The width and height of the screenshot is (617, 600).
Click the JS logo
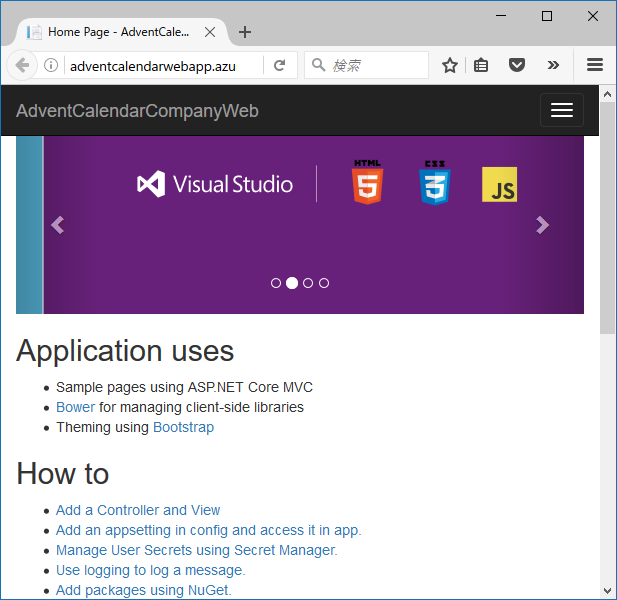click(x=499, y=185)
